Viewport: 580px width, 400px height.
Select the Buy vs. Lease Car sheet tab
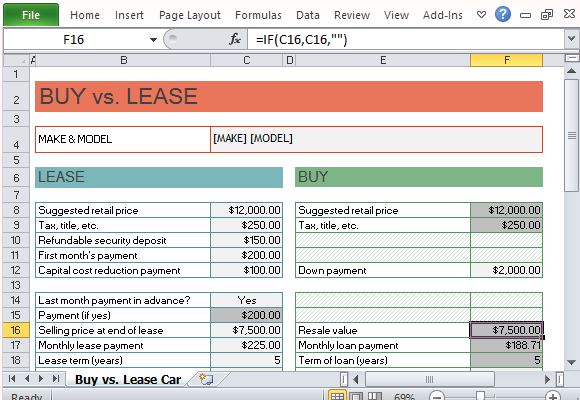tap(128, 379)
